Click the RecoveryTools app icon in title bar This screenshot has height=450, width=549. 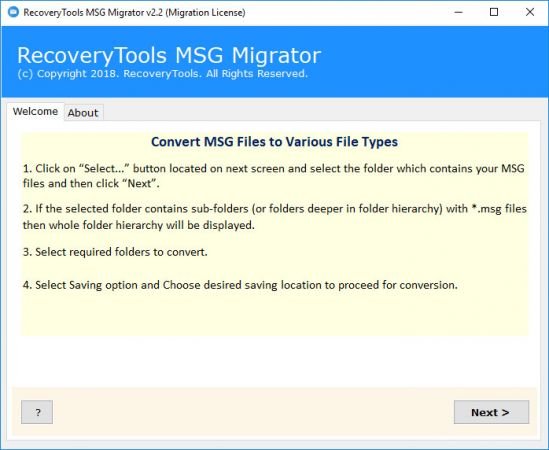pos(13,12)
